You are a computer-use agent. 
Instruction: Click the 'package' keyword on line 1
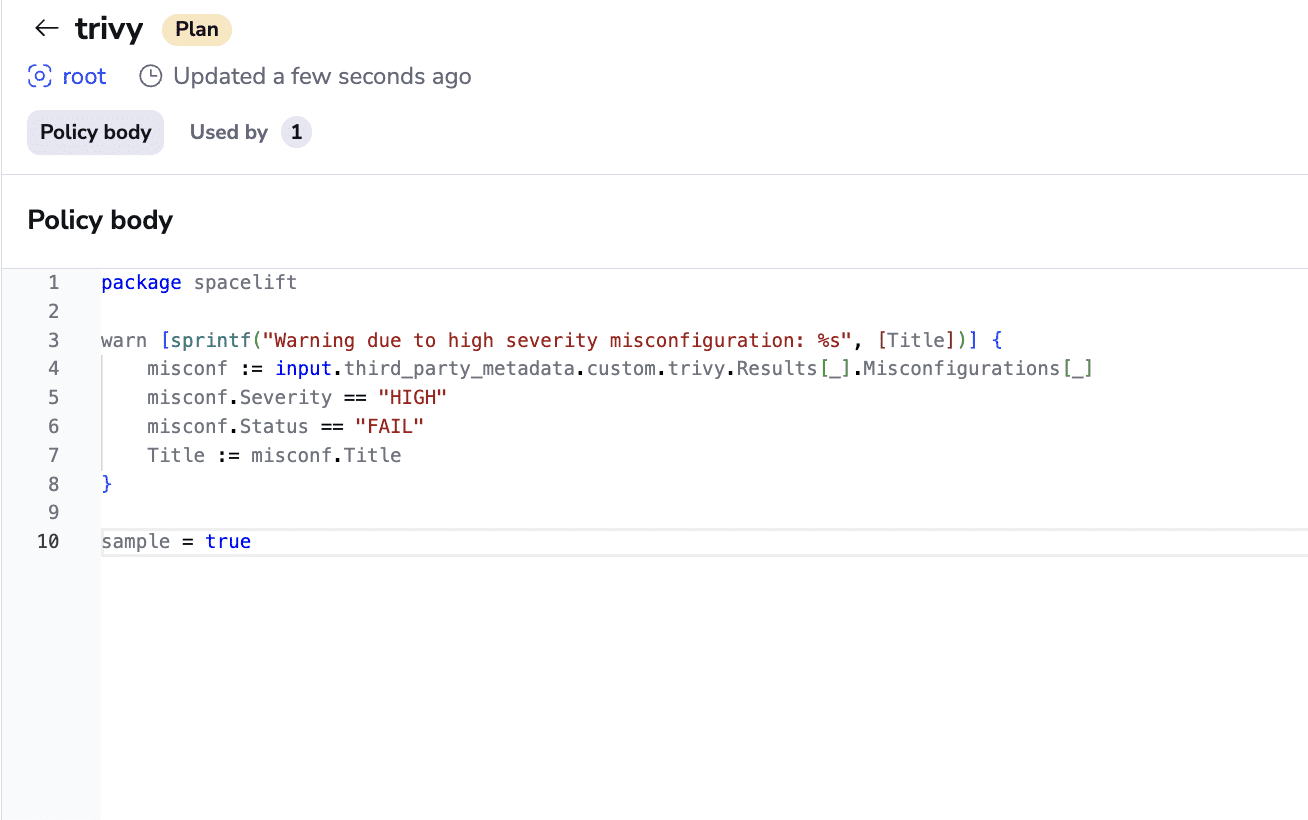point(141,282)
